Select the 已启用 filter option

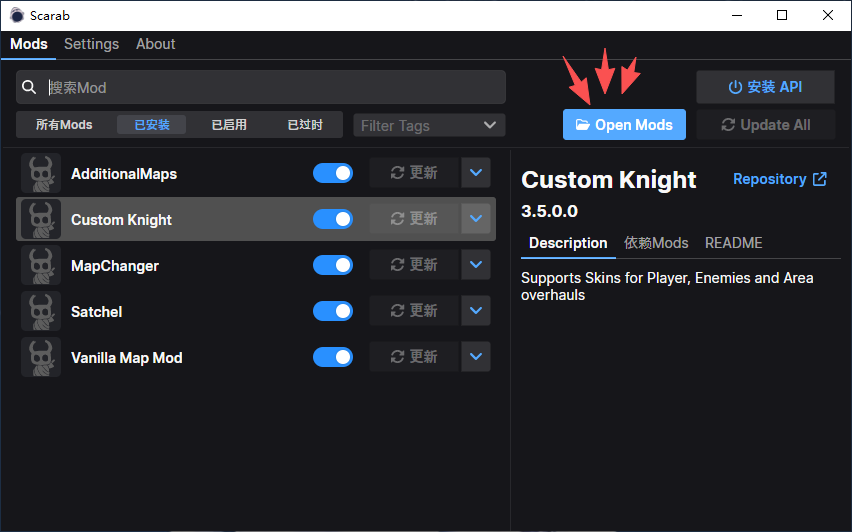[x=229, y=125]
